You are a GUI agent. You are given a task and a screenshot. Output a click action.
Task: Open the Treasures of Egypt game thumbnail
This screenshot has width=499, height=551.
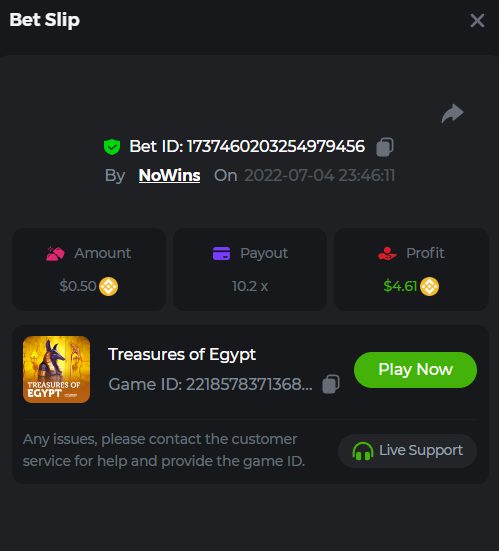pyautogui.click(x=56, y=369)
